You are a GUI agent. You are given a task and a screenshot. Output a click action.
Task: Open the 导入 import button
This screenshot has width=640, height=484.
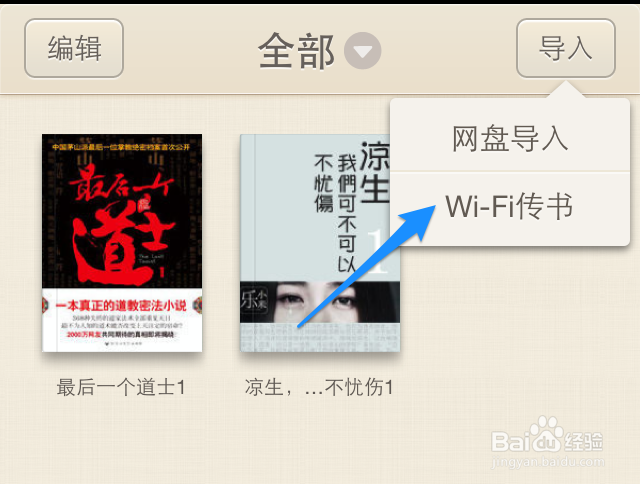pyautogui.click(x=566, y=48)
